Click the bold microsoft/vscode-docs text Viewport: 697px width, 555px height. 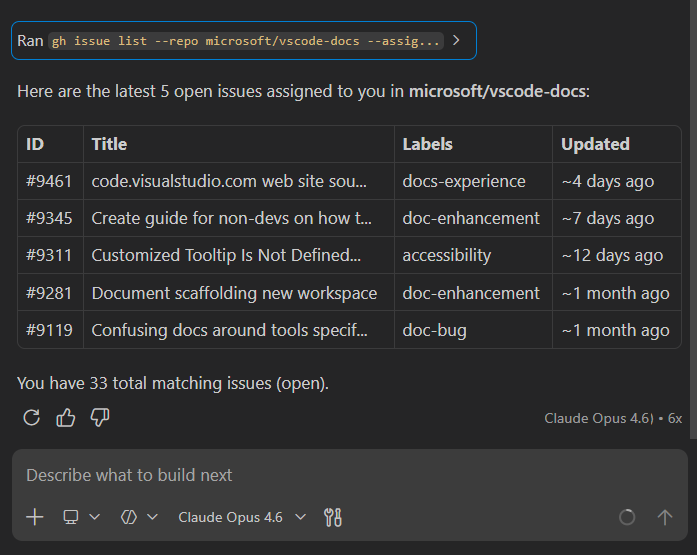(x=497, y=91)
